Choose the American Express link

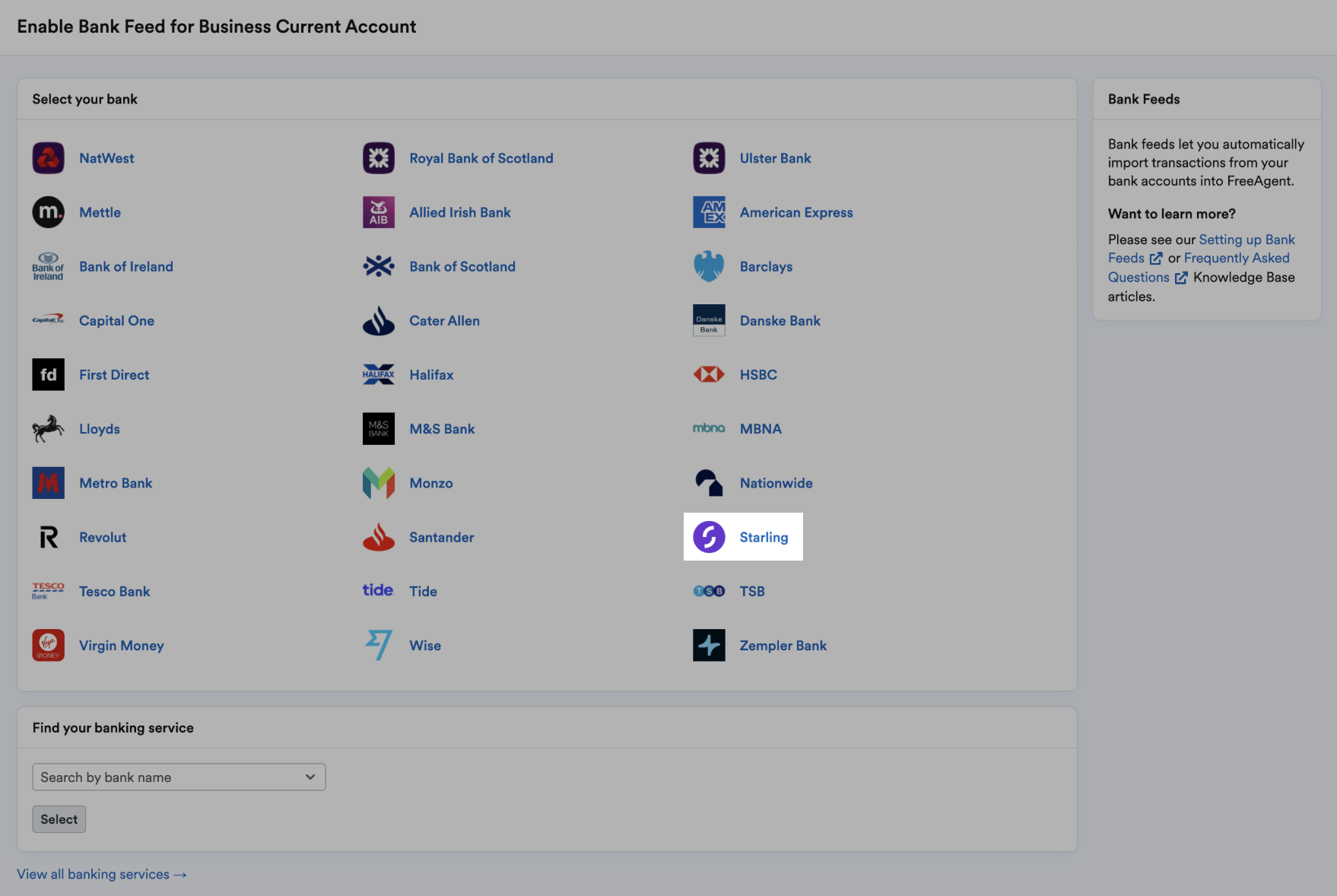click(x=796, y=212)
